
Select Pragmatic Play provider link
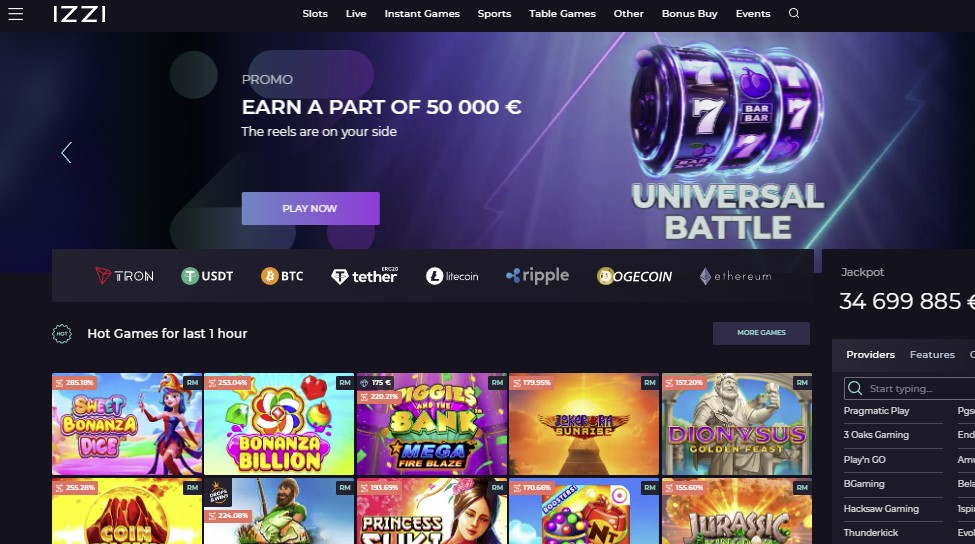[x=876, y=411]
